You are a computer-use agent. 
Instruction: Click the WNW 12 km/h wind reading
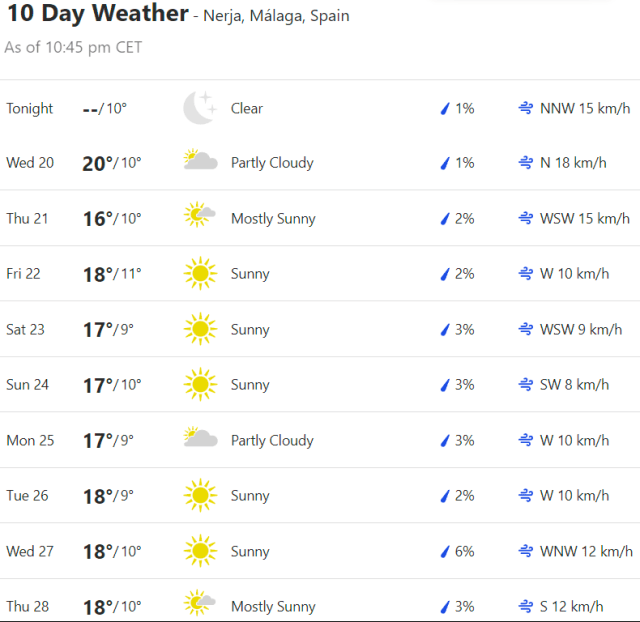click(586, 551)
